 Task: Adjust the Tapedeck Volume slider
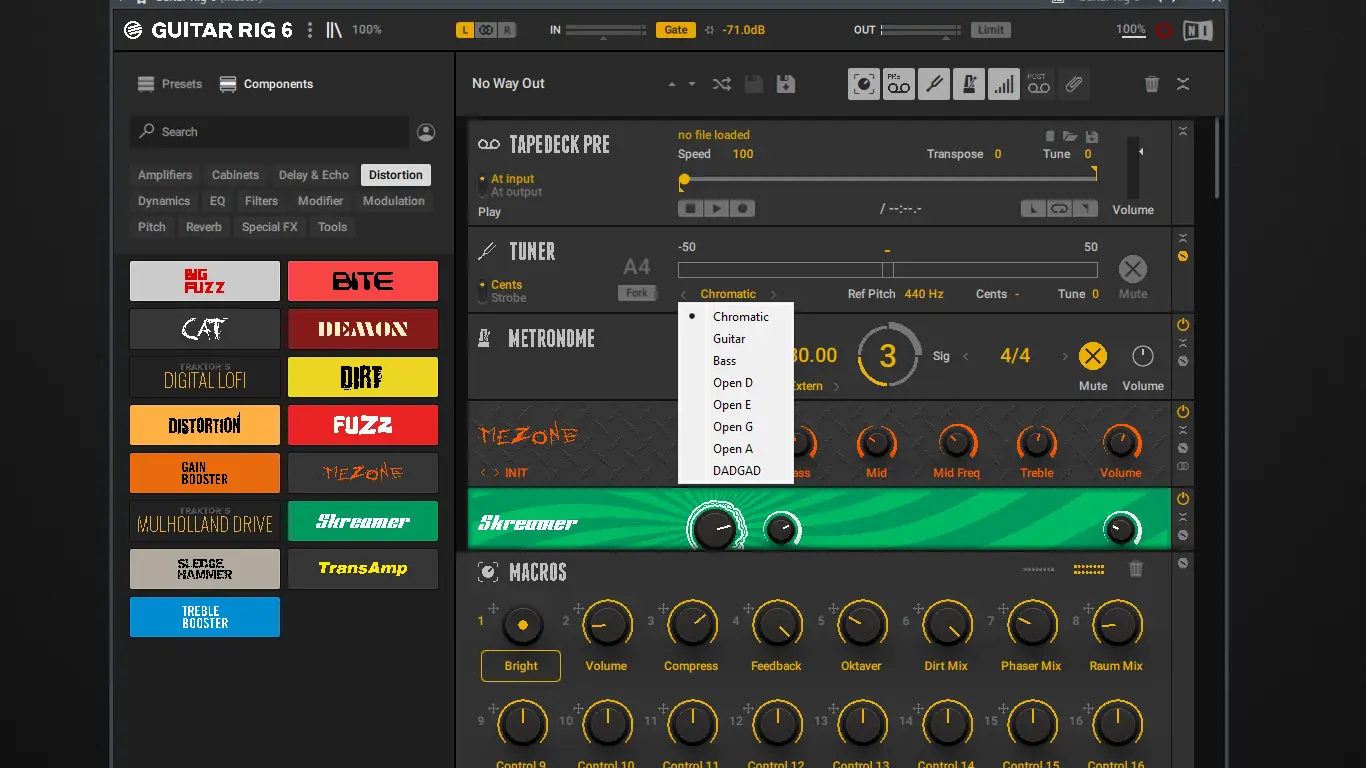[1133, 168]
